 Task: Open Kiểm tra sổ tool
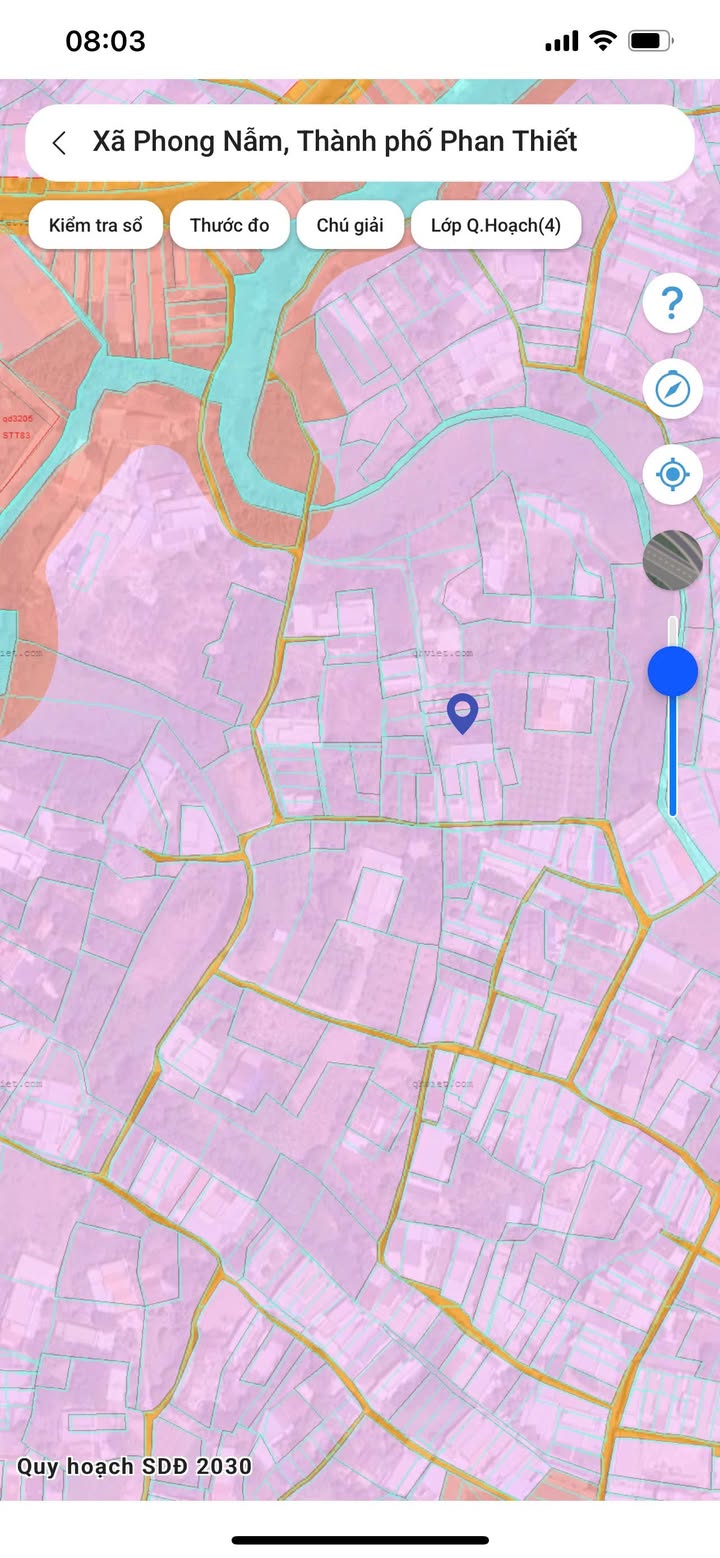pyautogui.click(x=95, y=225)
